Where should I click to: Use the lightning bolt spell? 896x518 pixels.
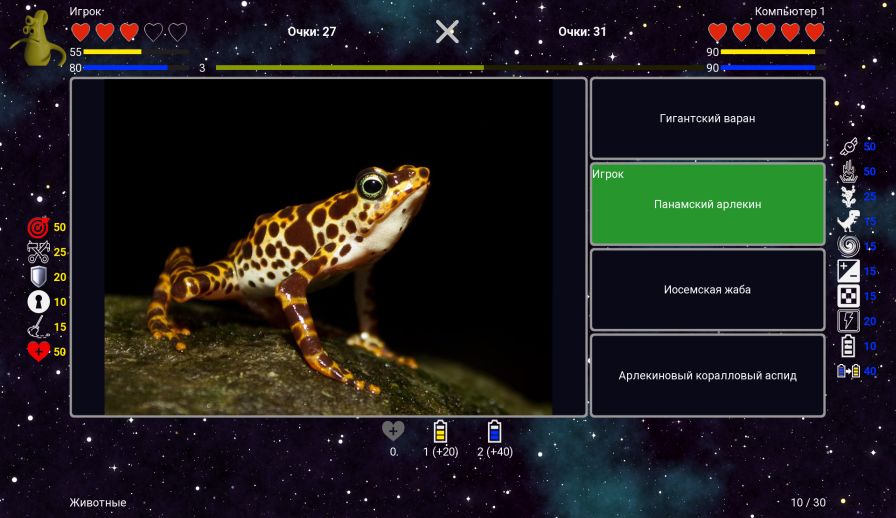click(848, 321)
